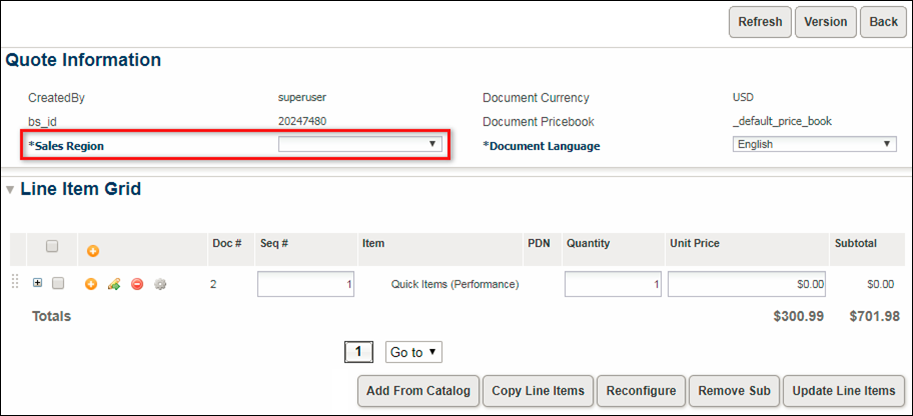The height and width of the screenshot is (416, 913).
Task: Click Add From Catalog button
Action: click(418, 391)
